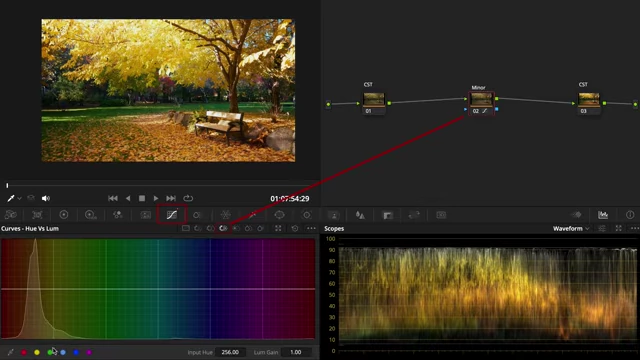Open the Window (power window) palette
The width and height of the screenshot is (640, 360).
(x=253, y=215)
